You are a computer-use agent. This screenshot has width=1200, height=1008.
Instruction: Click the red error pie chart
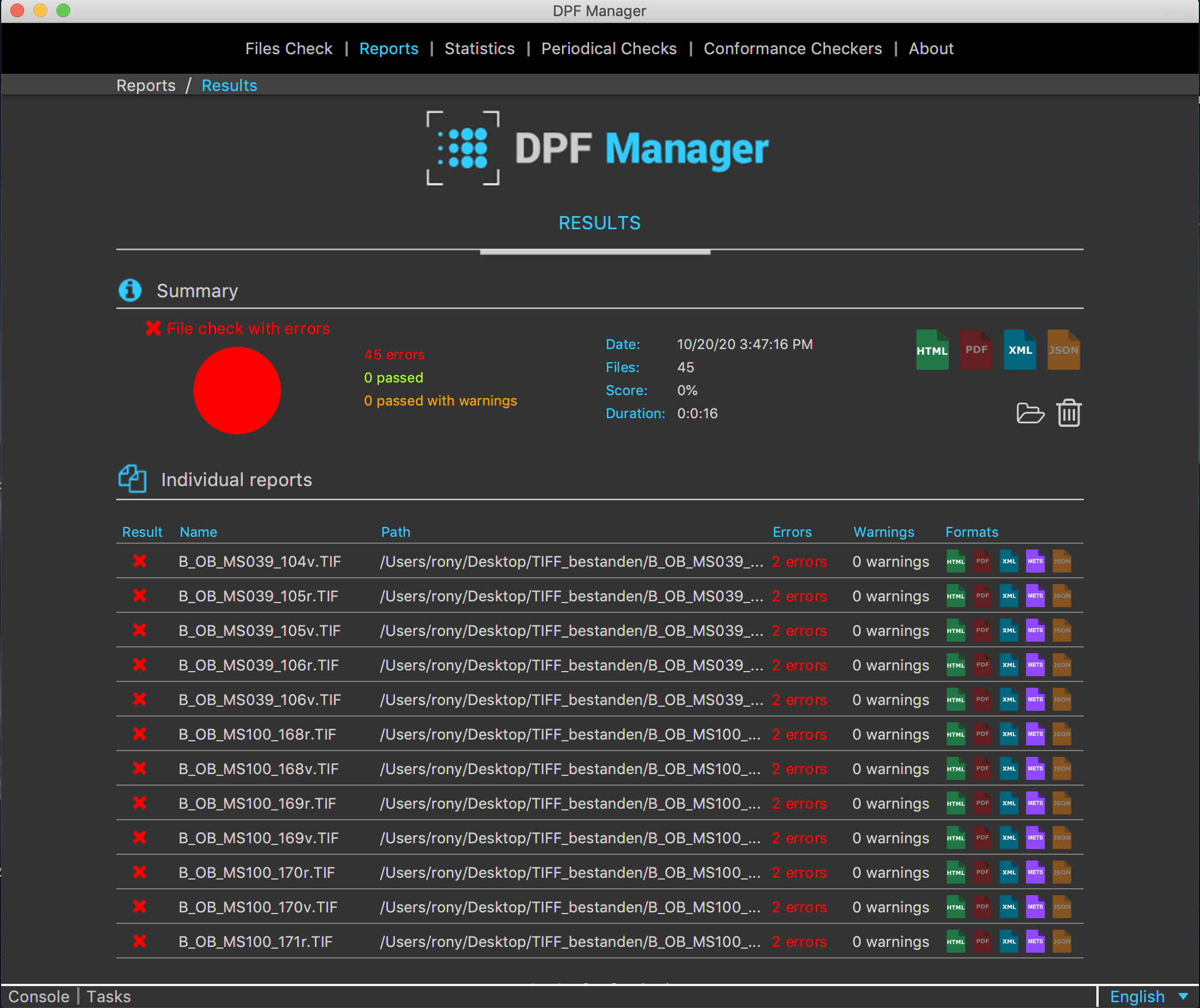(x=237, y=390)
